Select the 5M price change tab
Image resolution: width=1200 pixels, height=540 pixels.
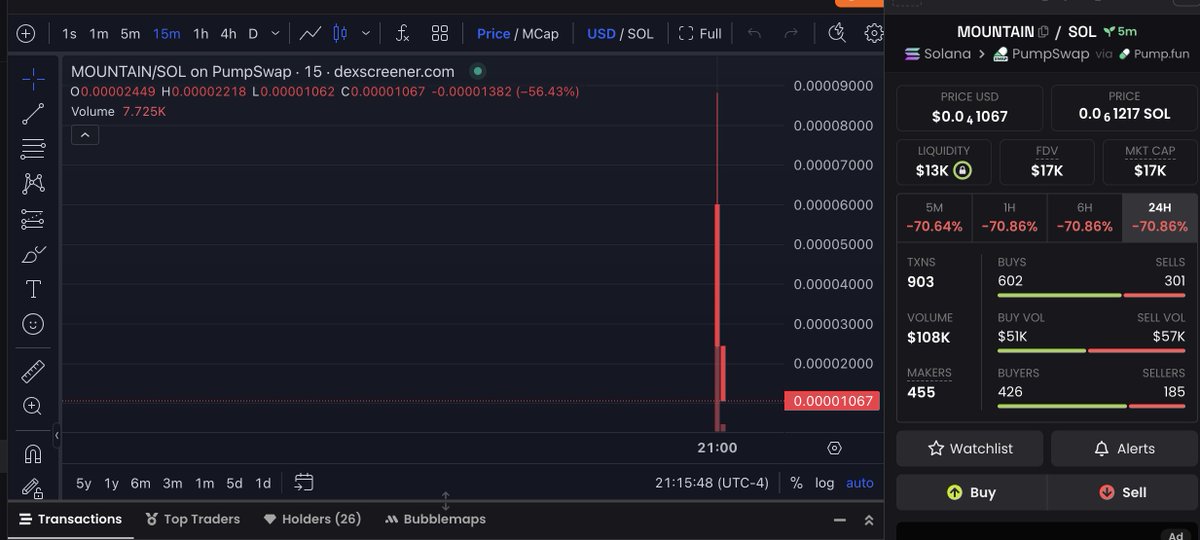pyautogui.click(x=934, y=218)
